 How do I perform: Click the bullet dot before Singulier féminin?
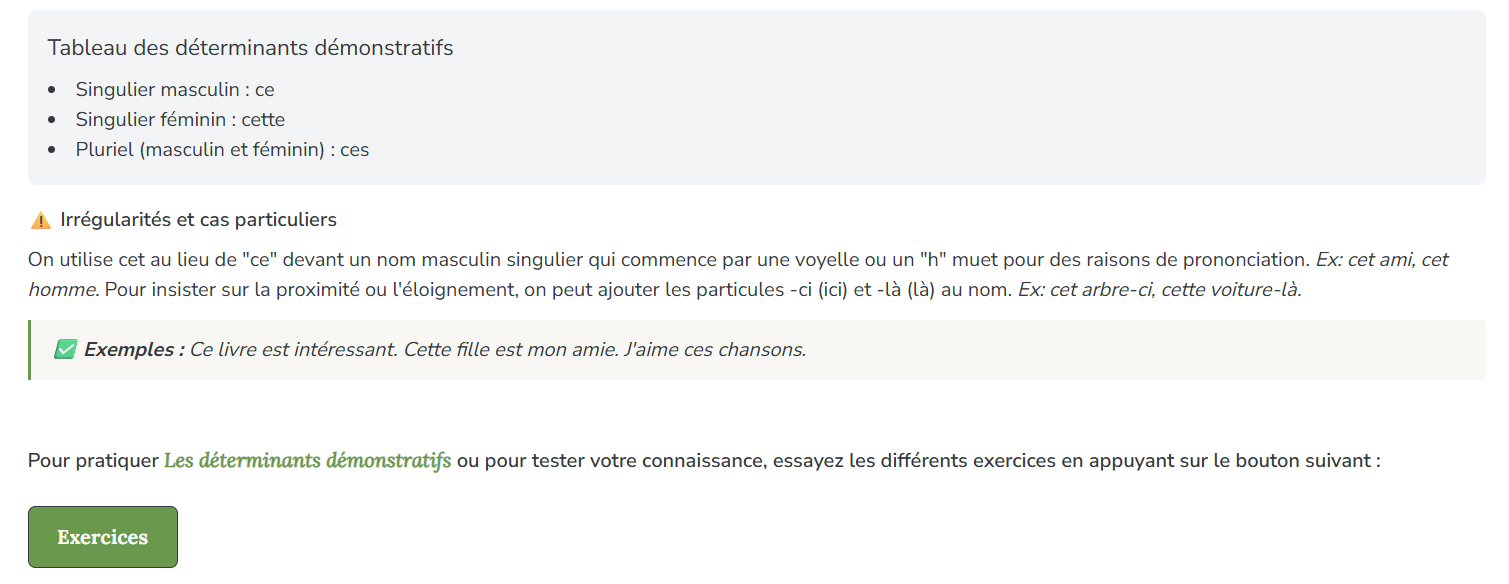(x=52, y=120)
